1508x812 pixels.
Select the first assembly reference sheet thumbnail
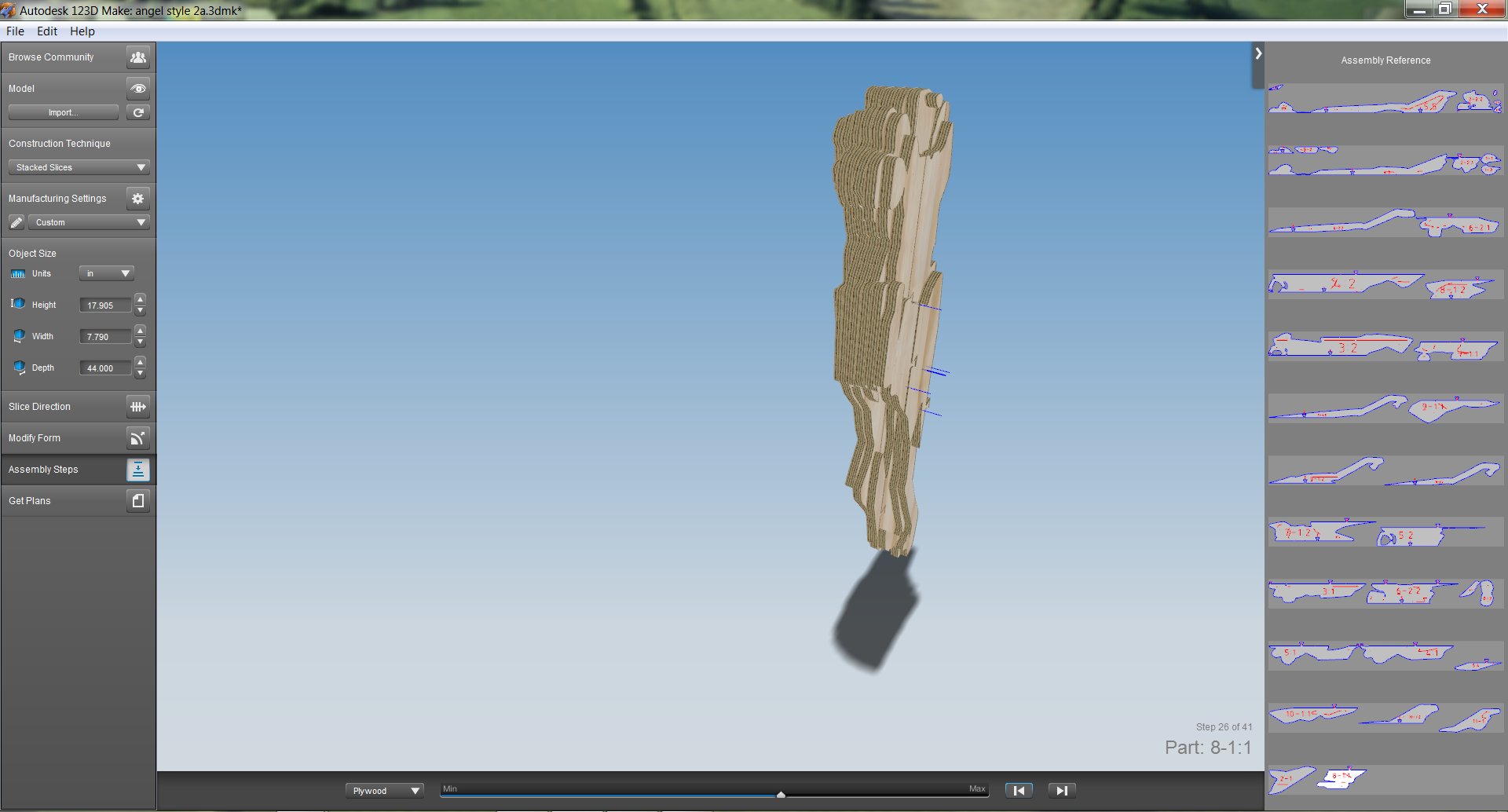1385,98
